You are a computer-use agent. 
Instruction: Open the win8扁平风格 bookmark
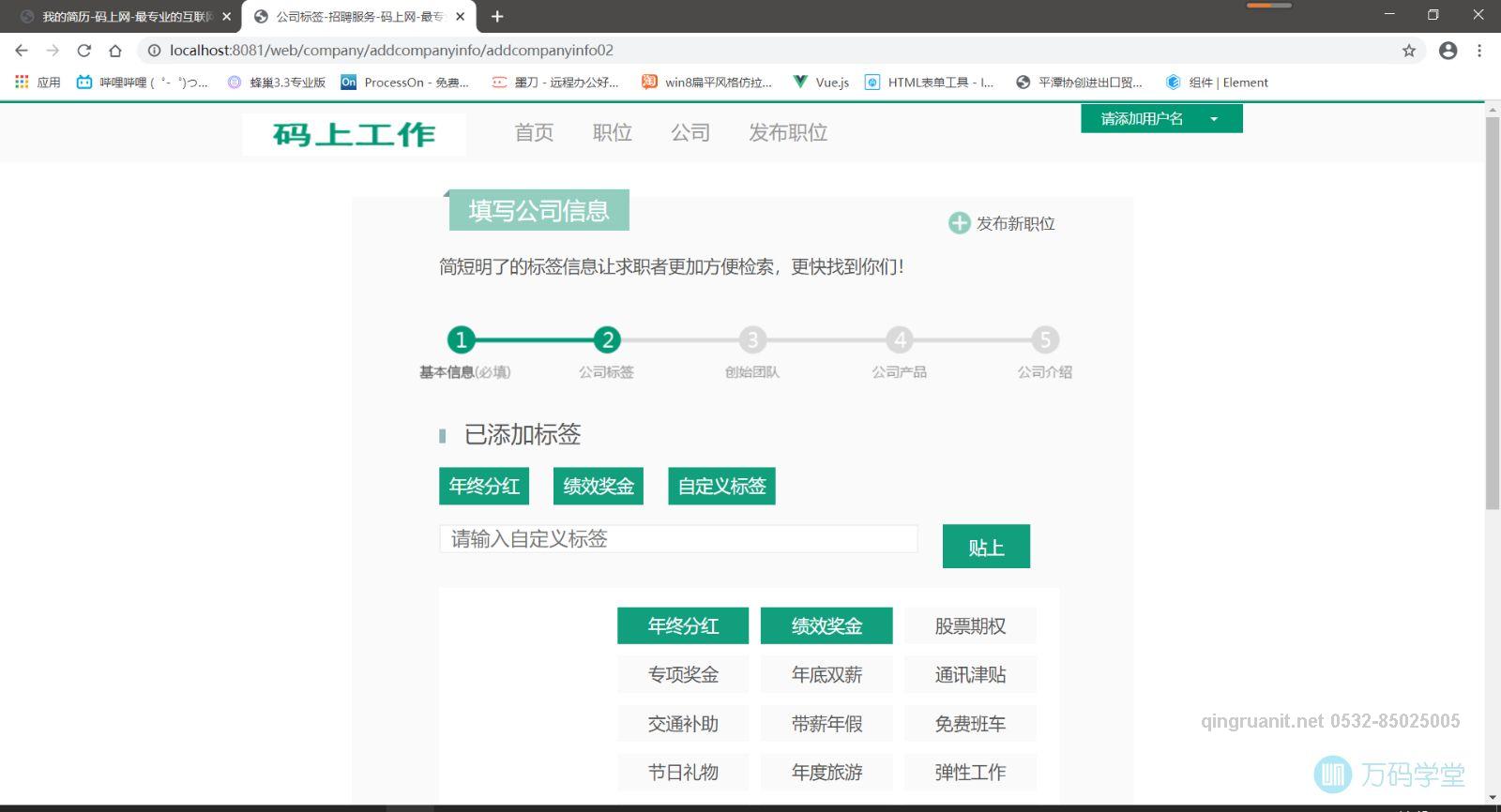click(707, 83)
